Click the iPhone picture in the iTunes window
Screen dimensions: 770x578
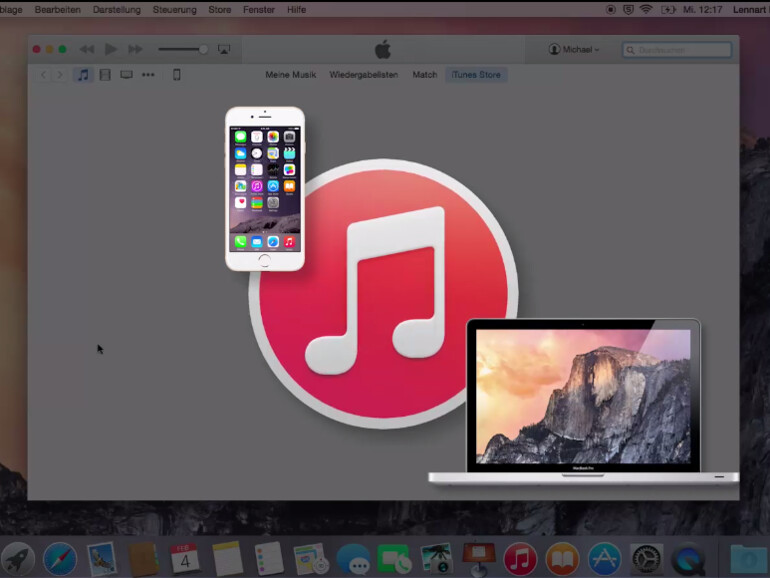pos(265,189)
